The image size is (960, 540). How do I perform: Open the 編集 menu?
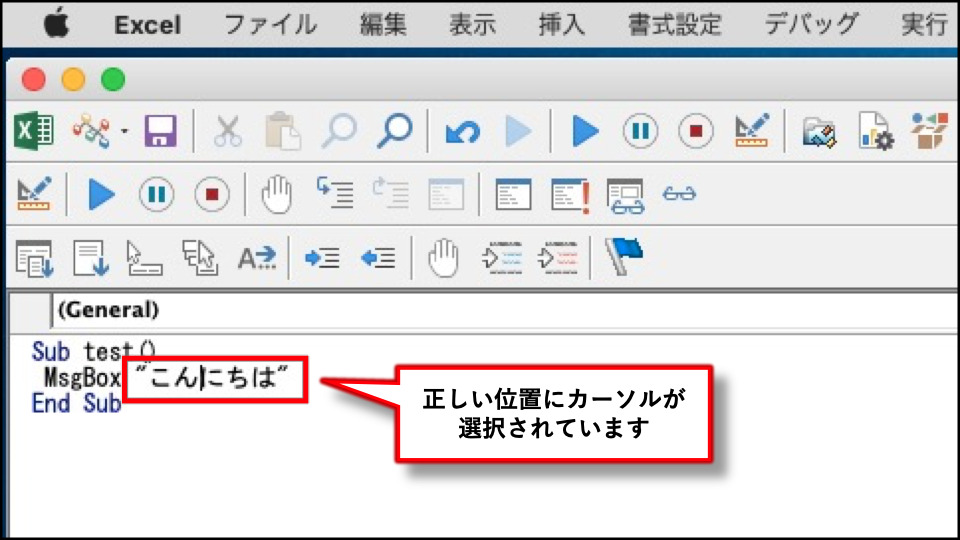[383, 25]
